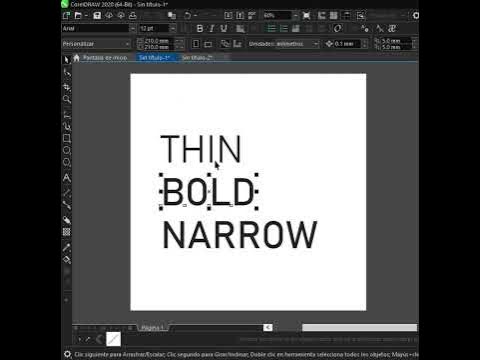The image size is (480, 360).
Task: Switch to the Sin título-1 tab
Action: pos(154,58)
